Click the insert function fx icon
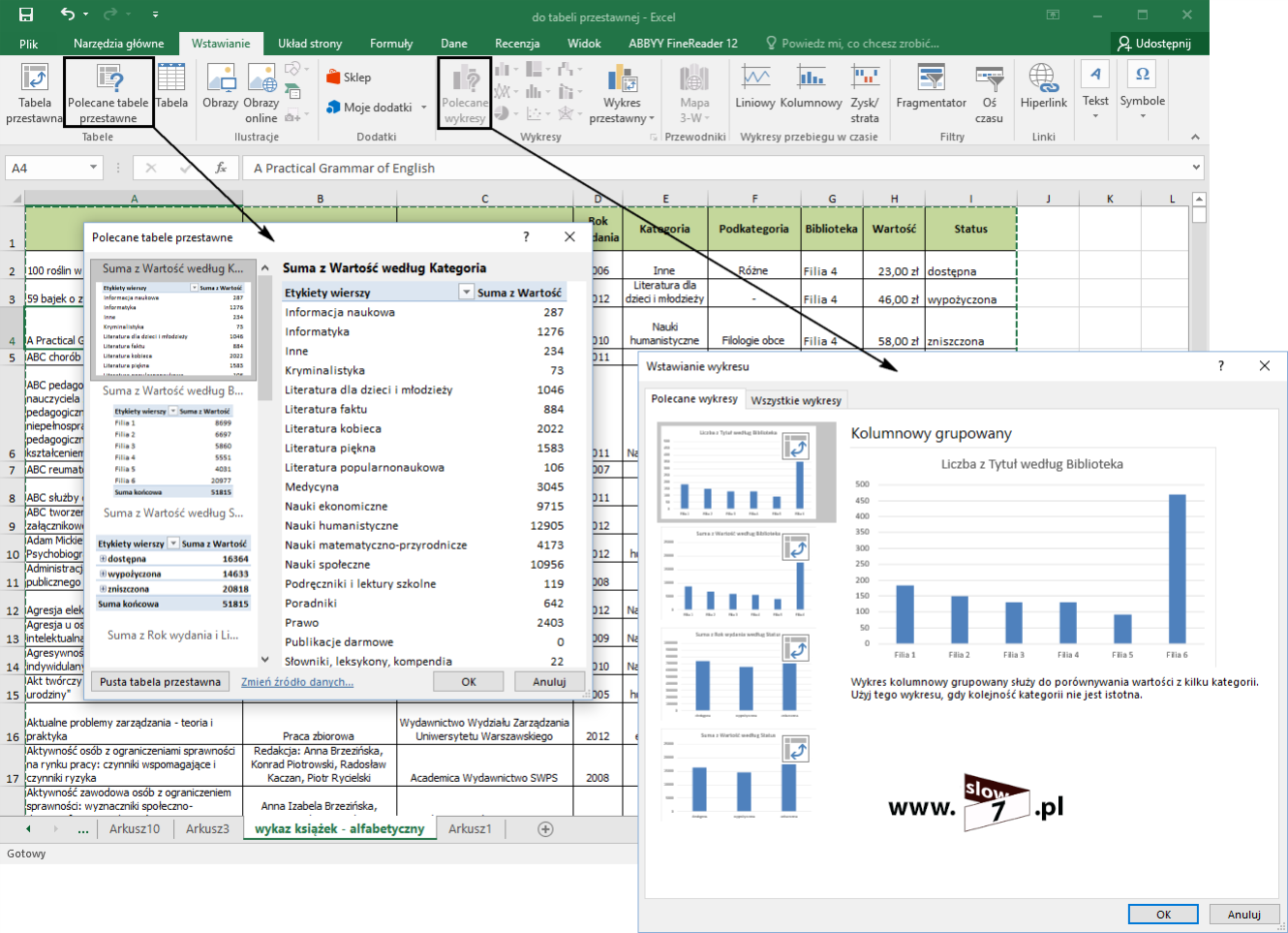1288x933 pixels. point(221,168)
